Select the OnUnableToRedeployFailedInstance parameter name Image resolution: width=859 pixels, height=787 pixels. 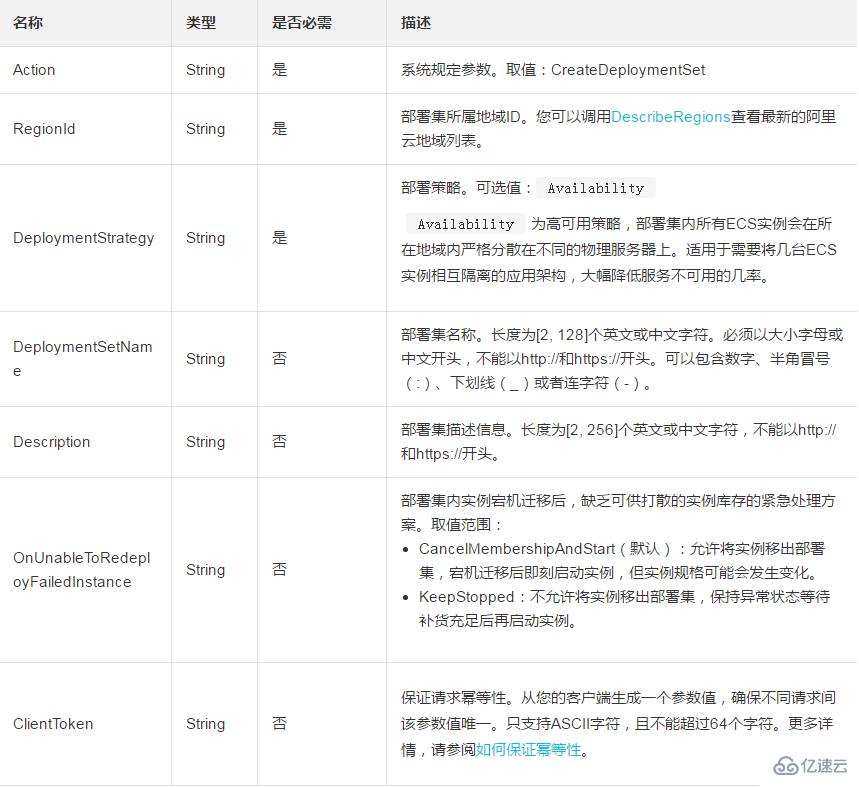81,570
